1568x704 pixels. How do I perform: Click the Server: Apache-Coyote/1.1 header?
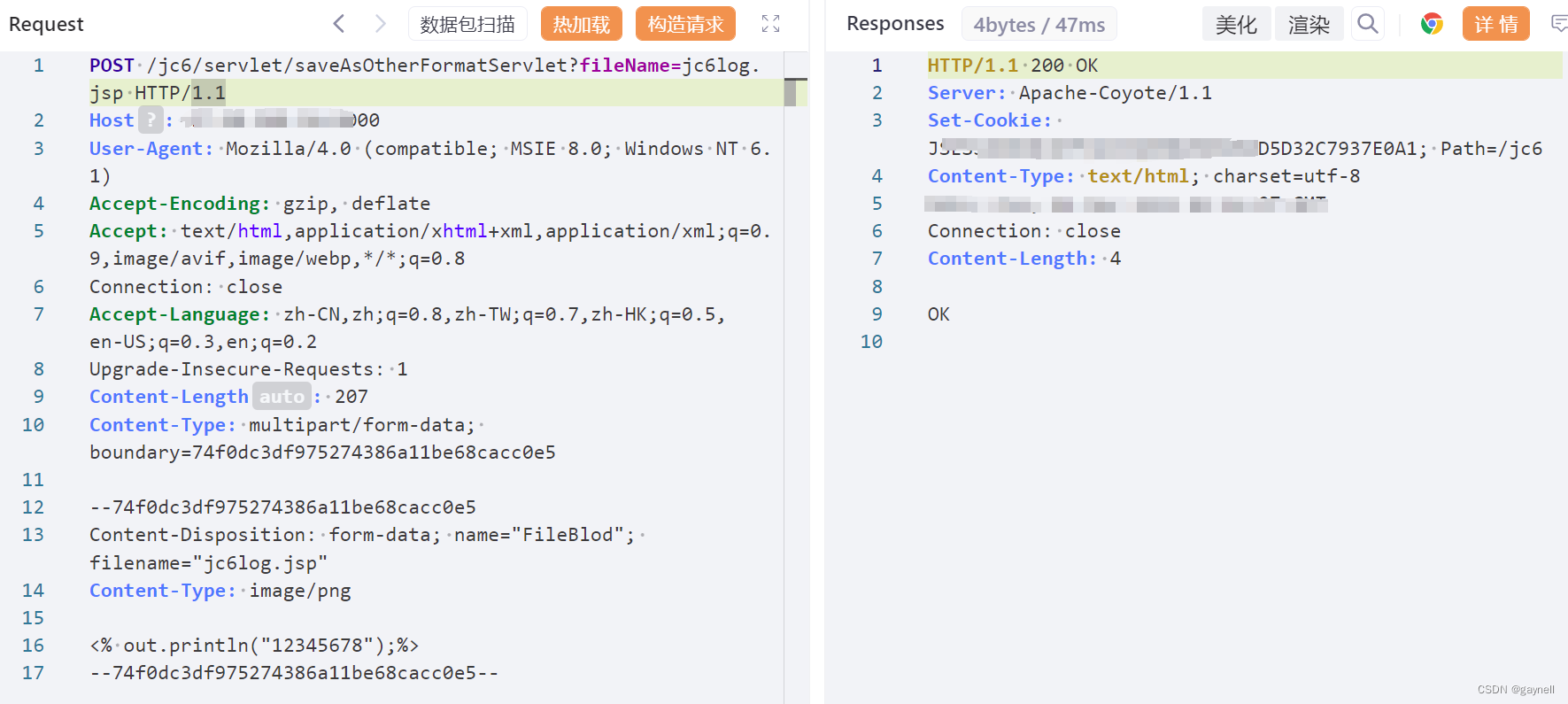pyautogui.click(x=1070, y=93)
